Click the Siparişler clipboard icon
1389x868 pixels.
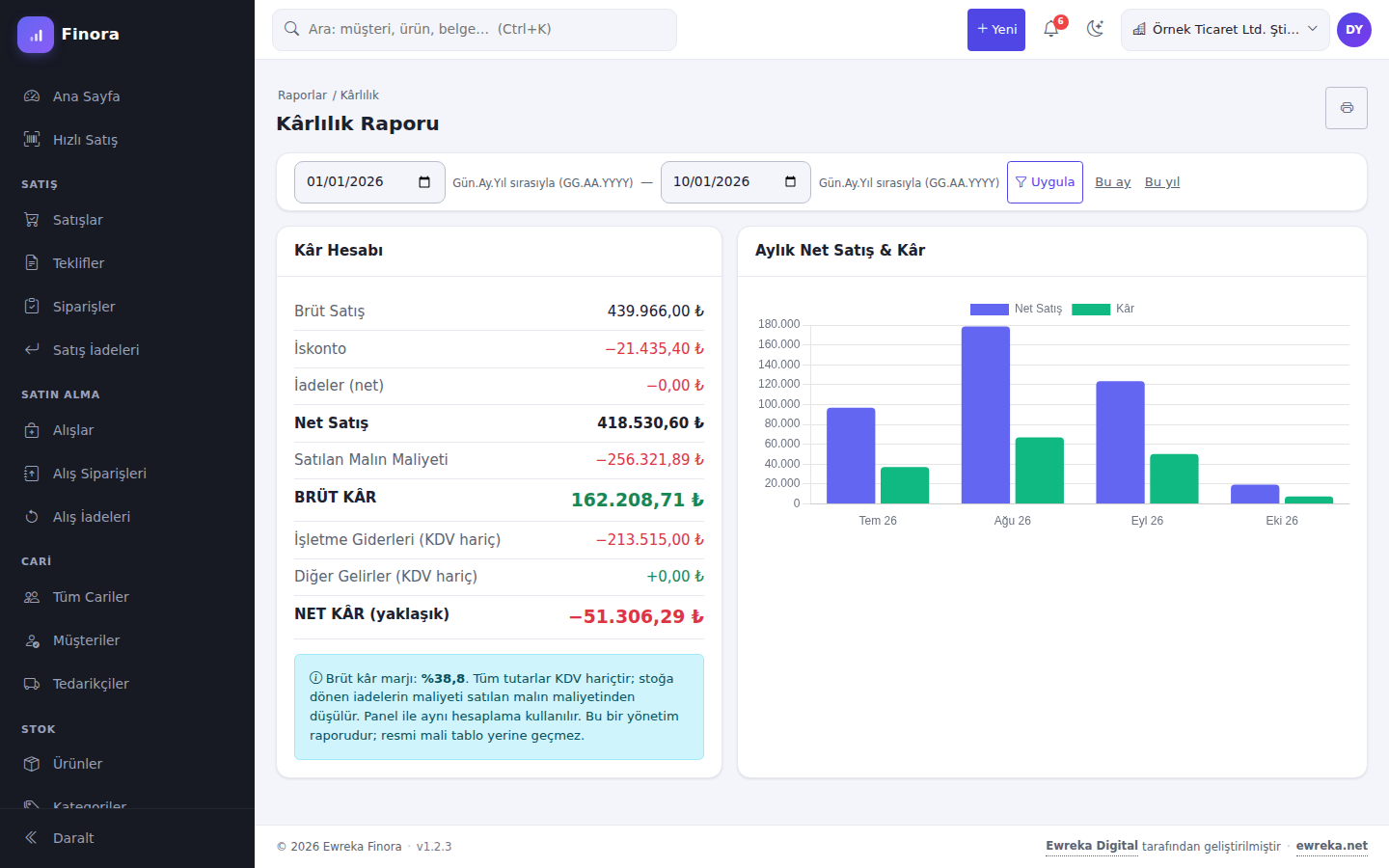click(32, 307)
